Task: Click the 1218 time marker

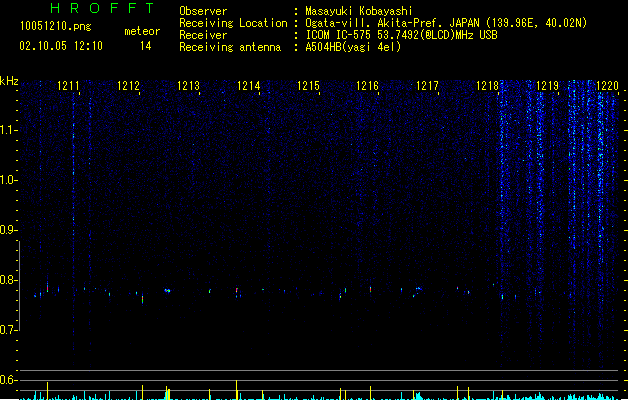Action: coord(487,86)
